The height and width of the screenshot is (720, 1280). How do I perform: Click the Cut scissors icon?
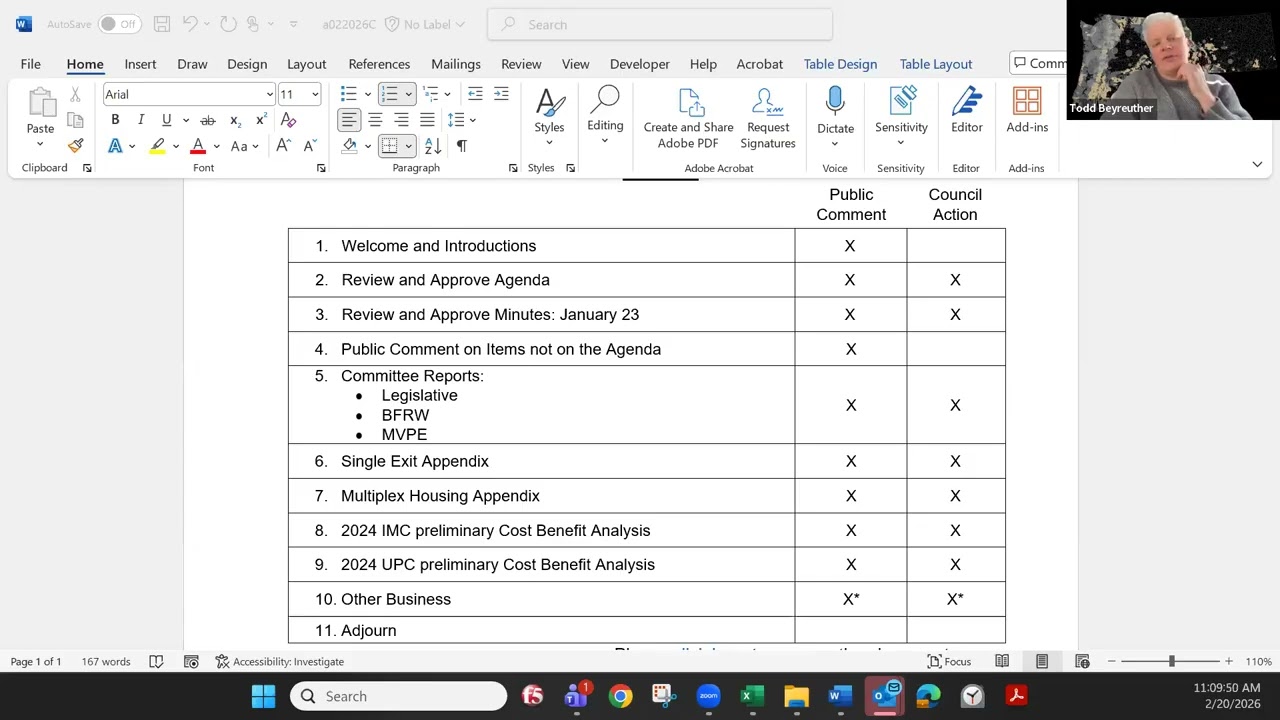coord(75,95)
